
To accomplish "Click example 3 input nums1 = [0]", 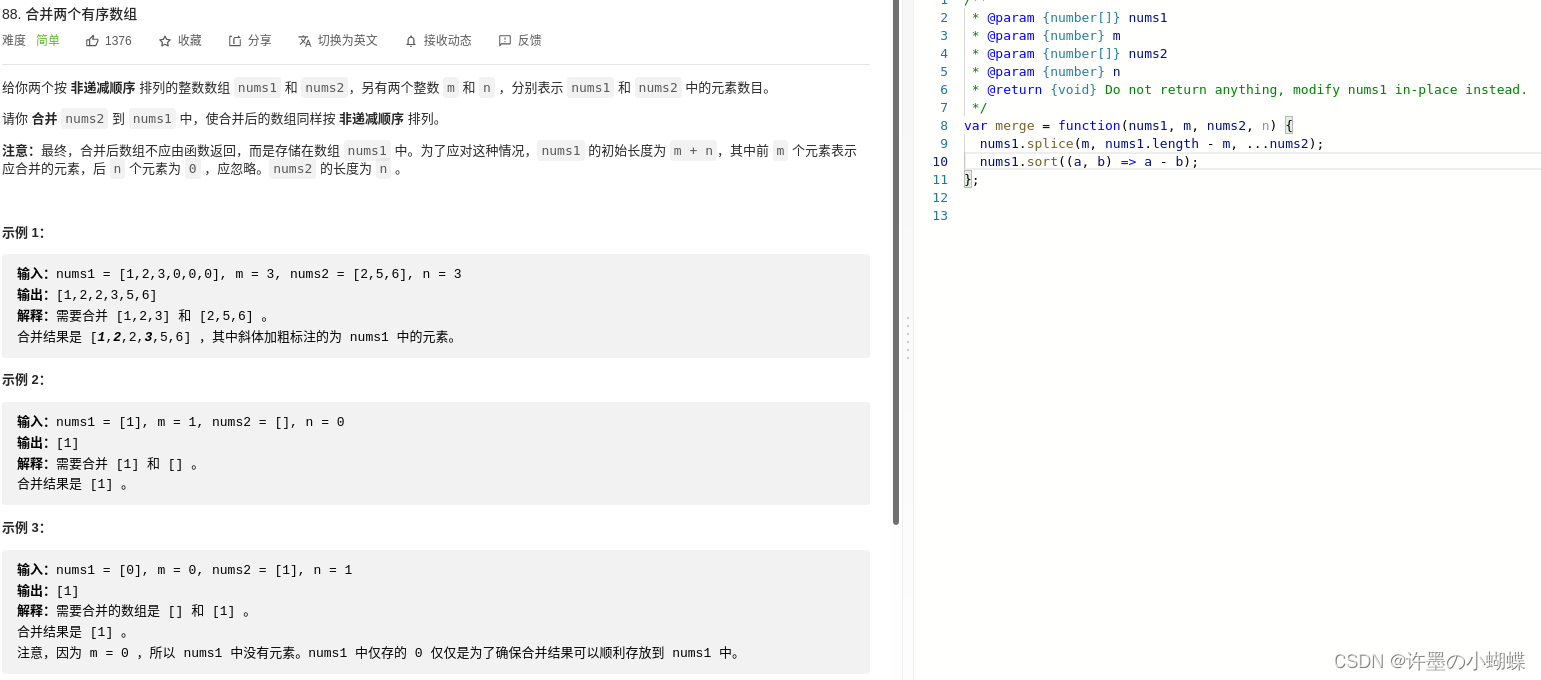I will tap(184, 570).
